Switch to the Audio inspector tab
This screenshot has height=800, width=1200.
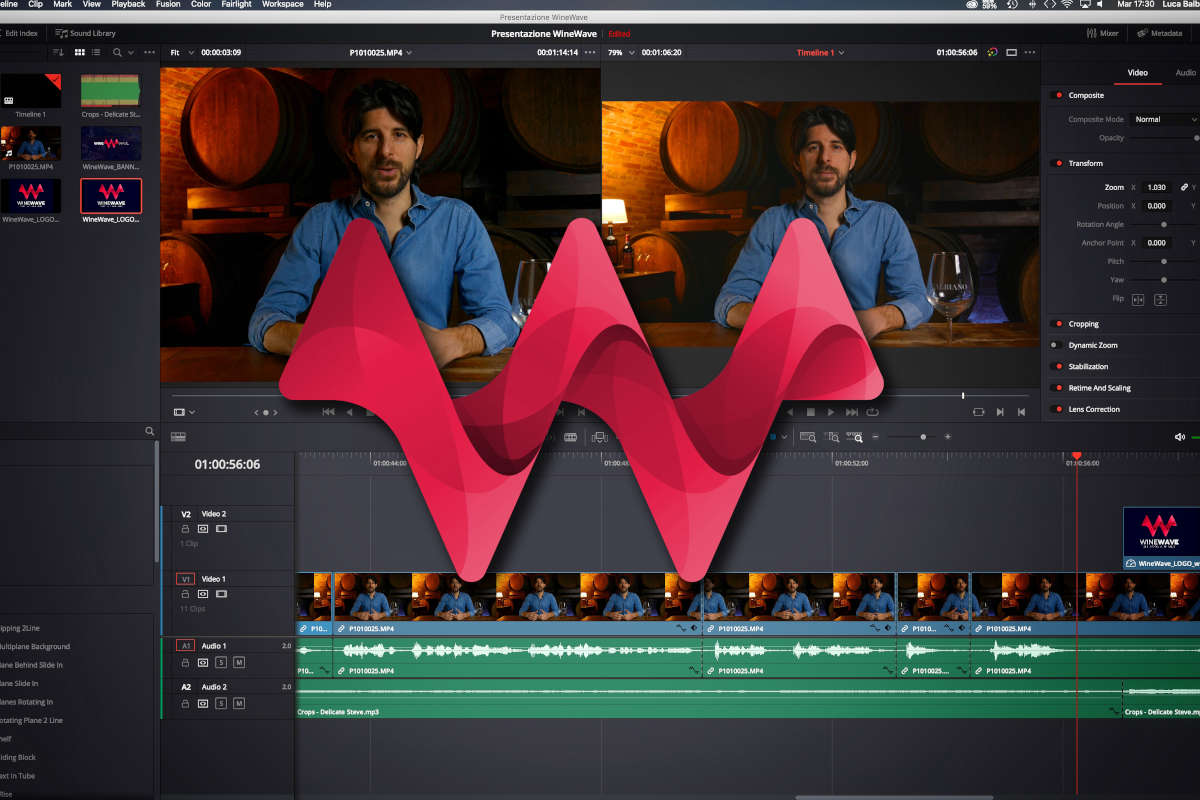click(x=1185, y=73)
